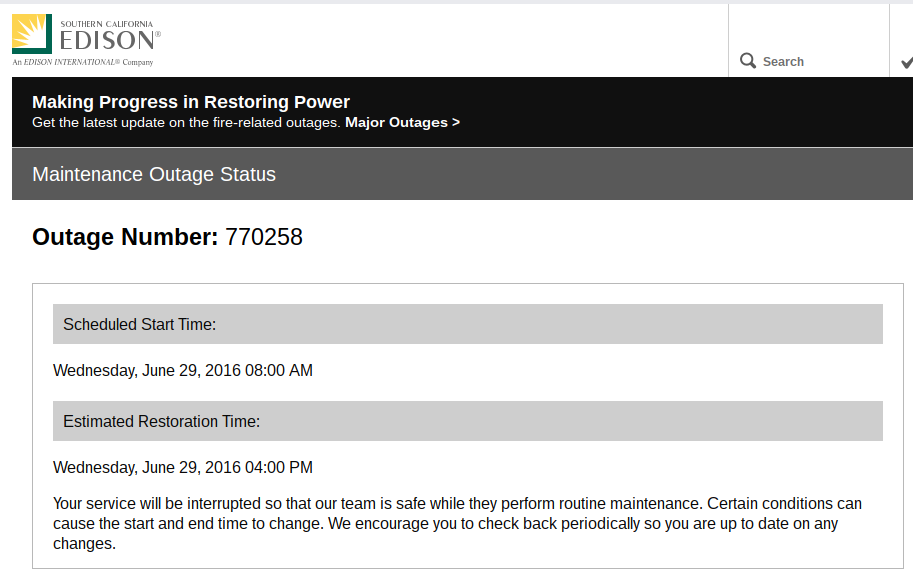Click the Search field label text

(783, 62)
